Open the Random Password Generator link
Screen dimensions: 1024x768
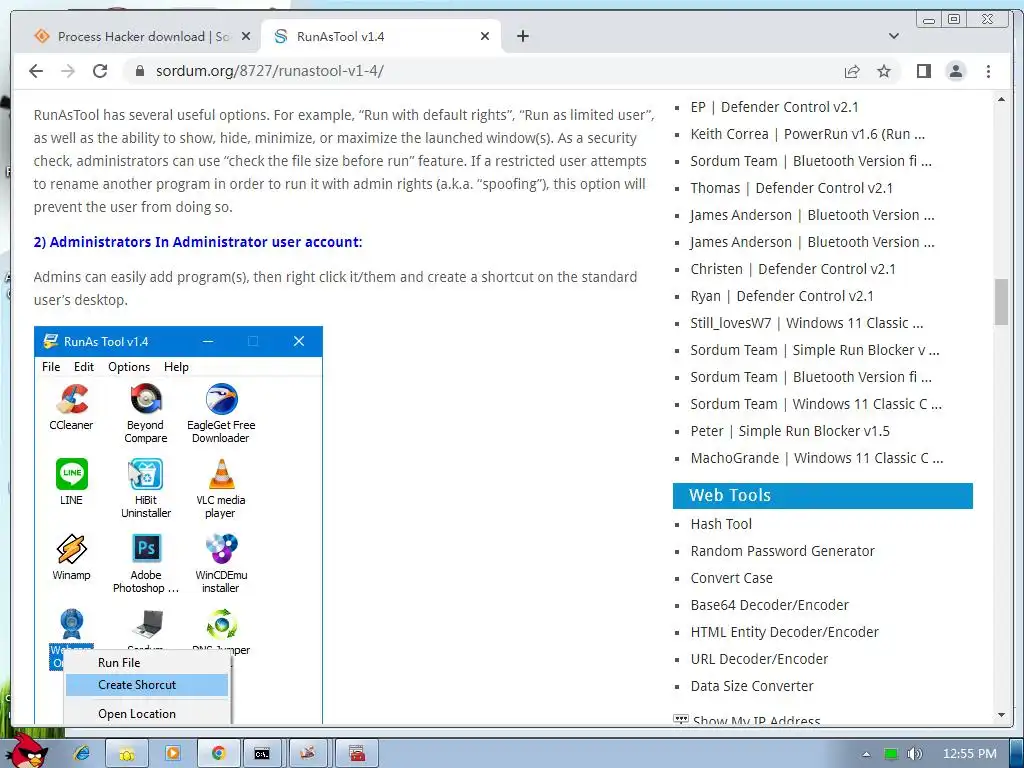tap(782, 551)
